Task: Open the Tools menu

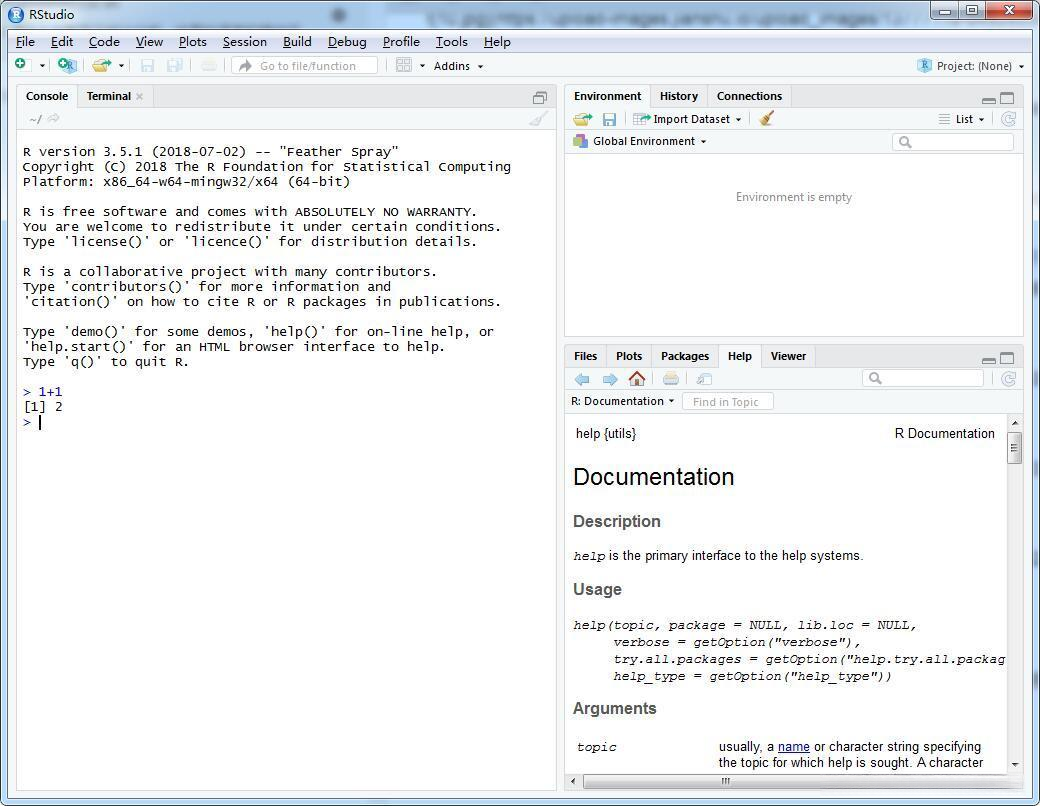Action: point(451,42)
